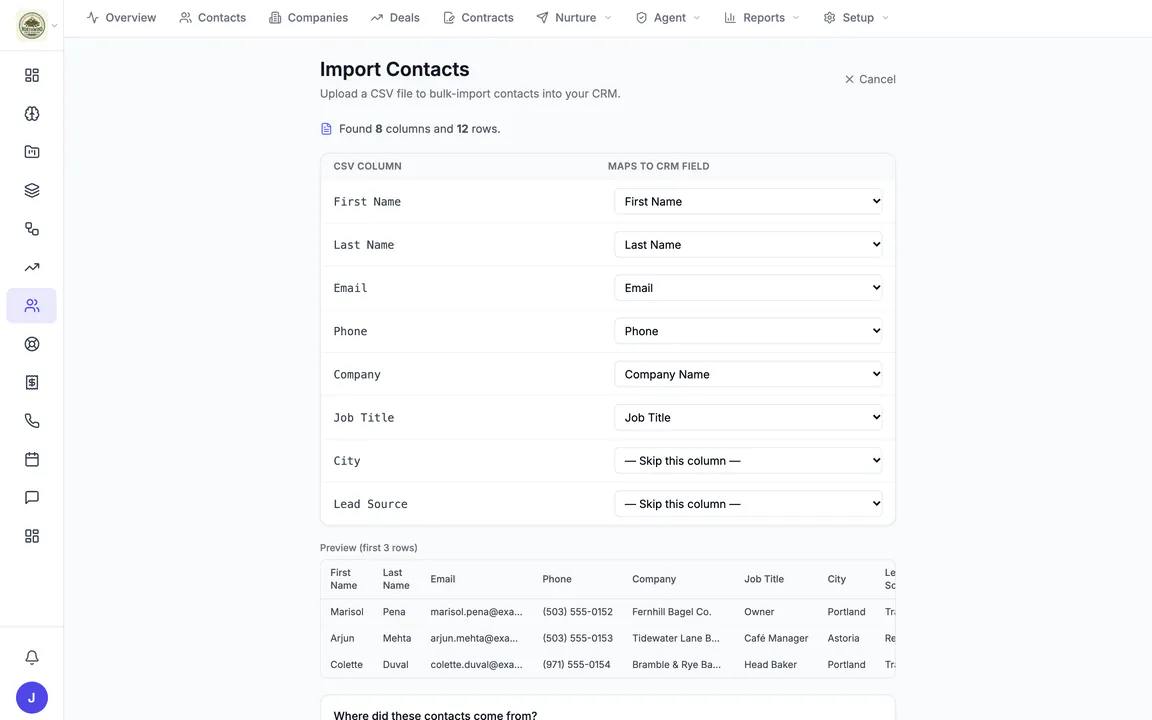Go to the Contacts nav item
This screenshot has width=1152, height=720.
pos(212,18)
